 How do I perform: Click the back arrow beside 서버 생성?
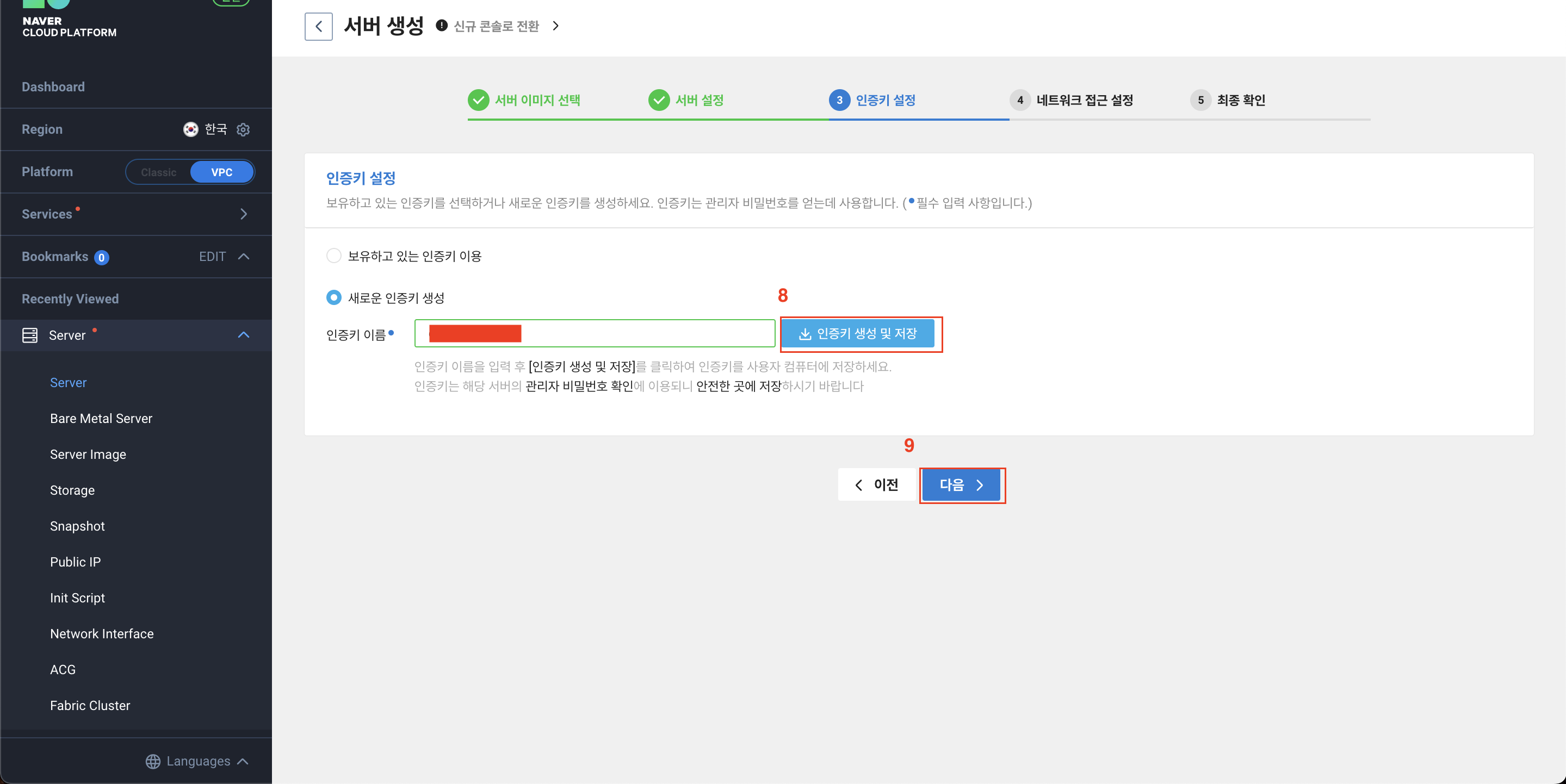point(319,26)
